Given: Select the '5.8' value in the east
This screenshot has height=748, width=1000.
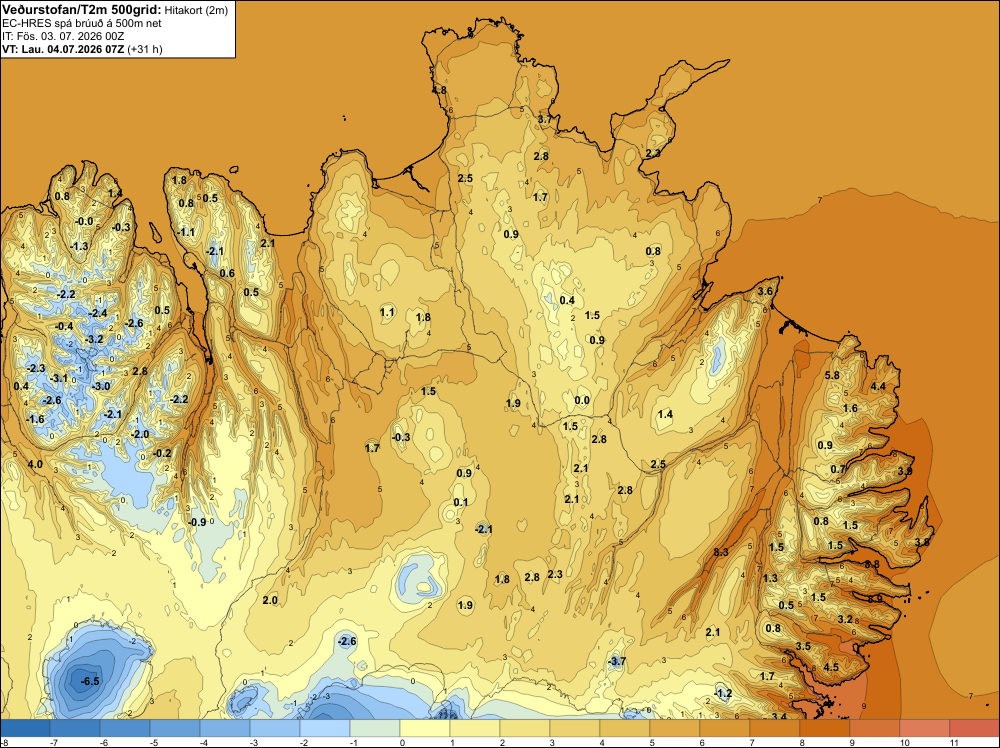Looking at the screenshot, I should (832, 375).
